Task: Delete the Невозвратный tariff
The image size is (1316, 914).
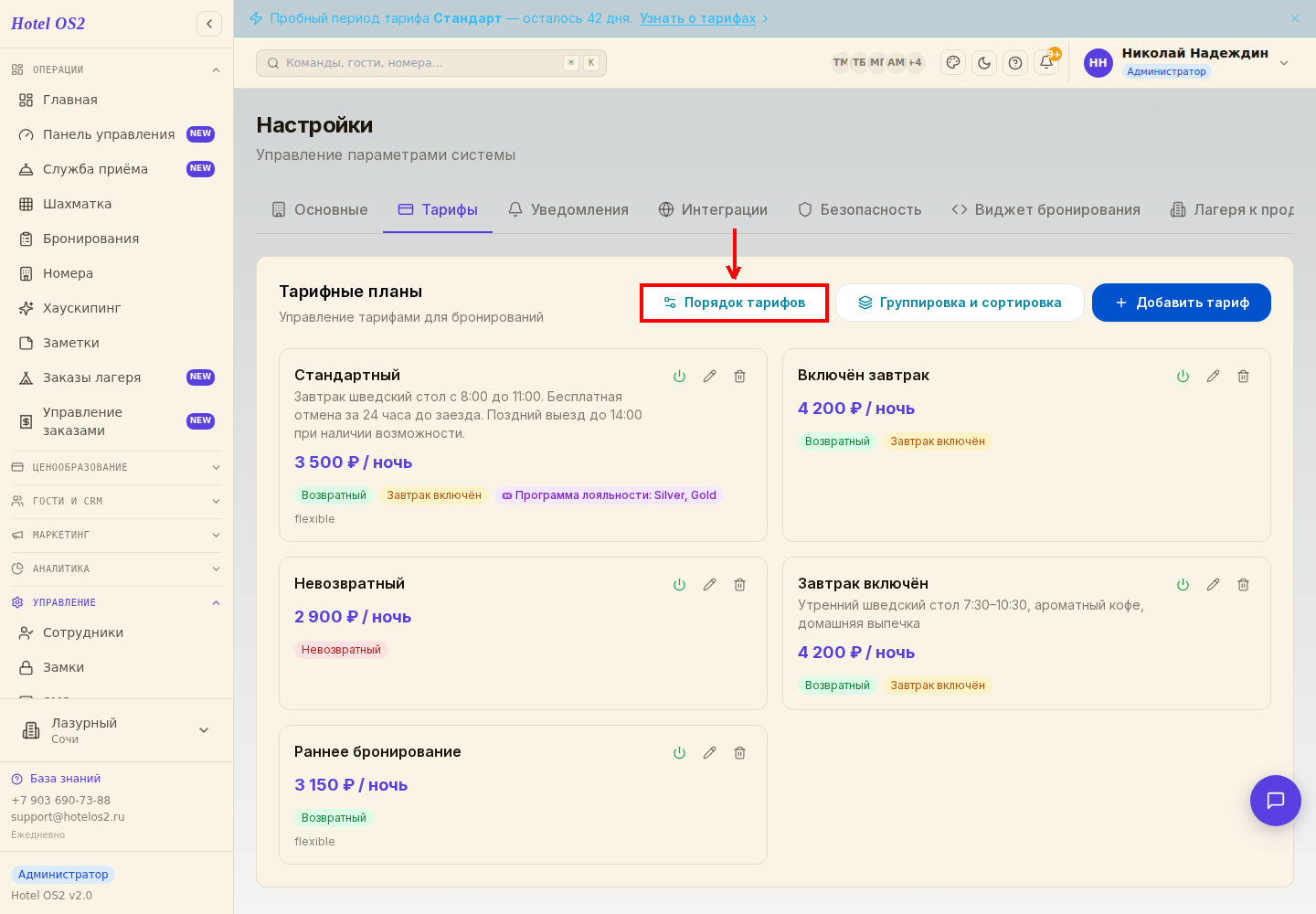Action: tap(740, 585)
